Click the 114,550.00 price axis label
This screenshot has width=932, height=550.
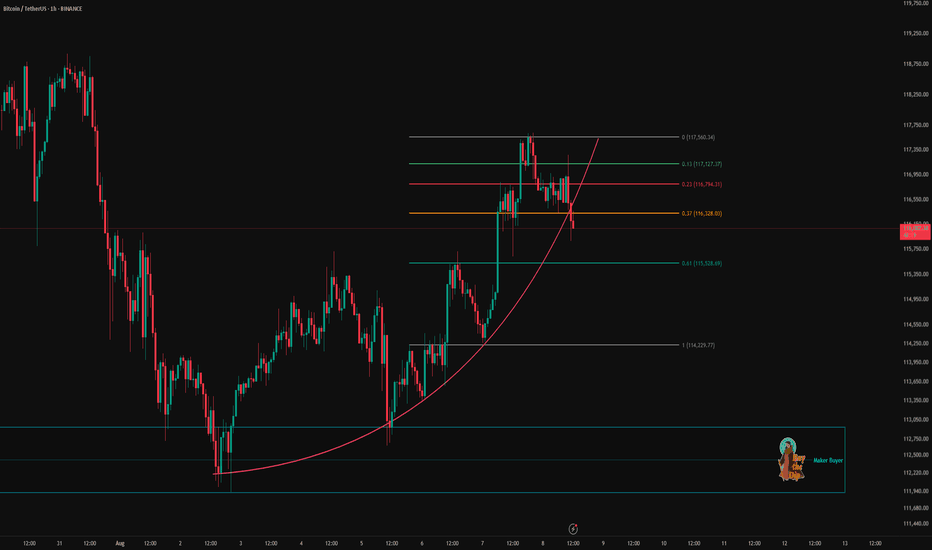pos(916,325)
